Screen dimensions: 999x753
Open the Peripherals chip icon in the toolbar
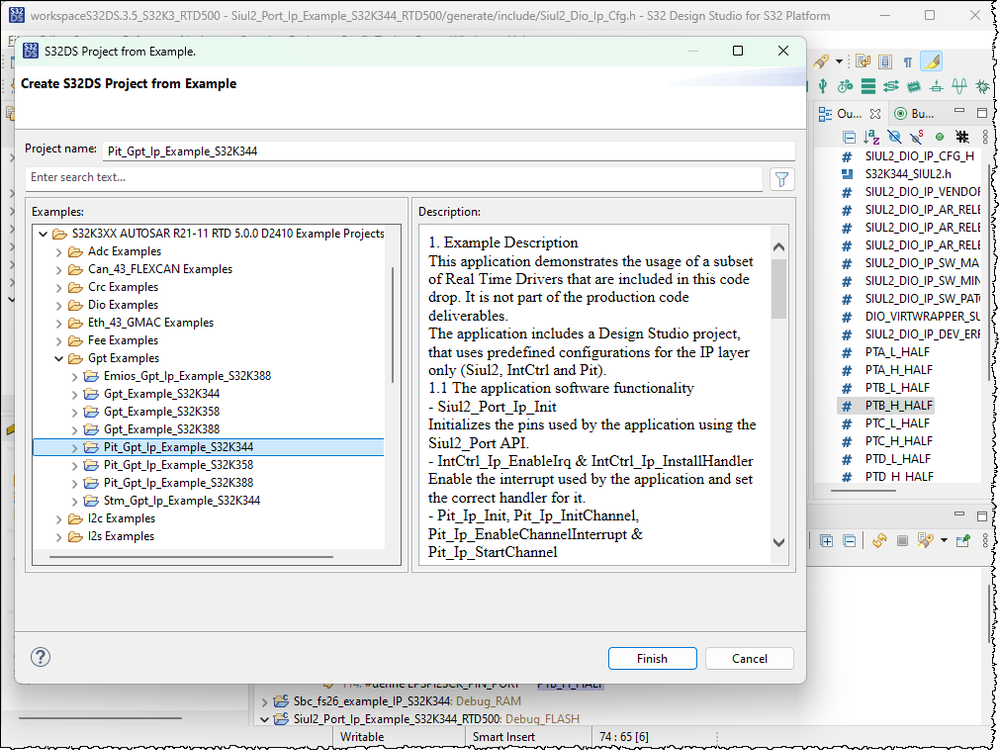pos(913,86)
